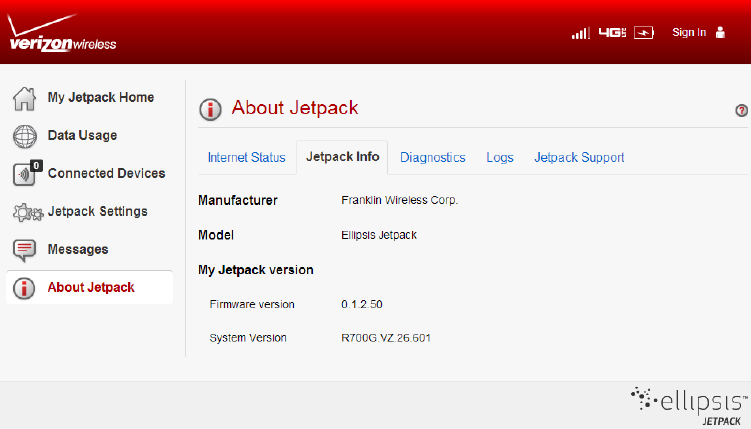
Task: Click the Verizon Wireless logo
Action: pyautogui.click(x=62, y=33)
